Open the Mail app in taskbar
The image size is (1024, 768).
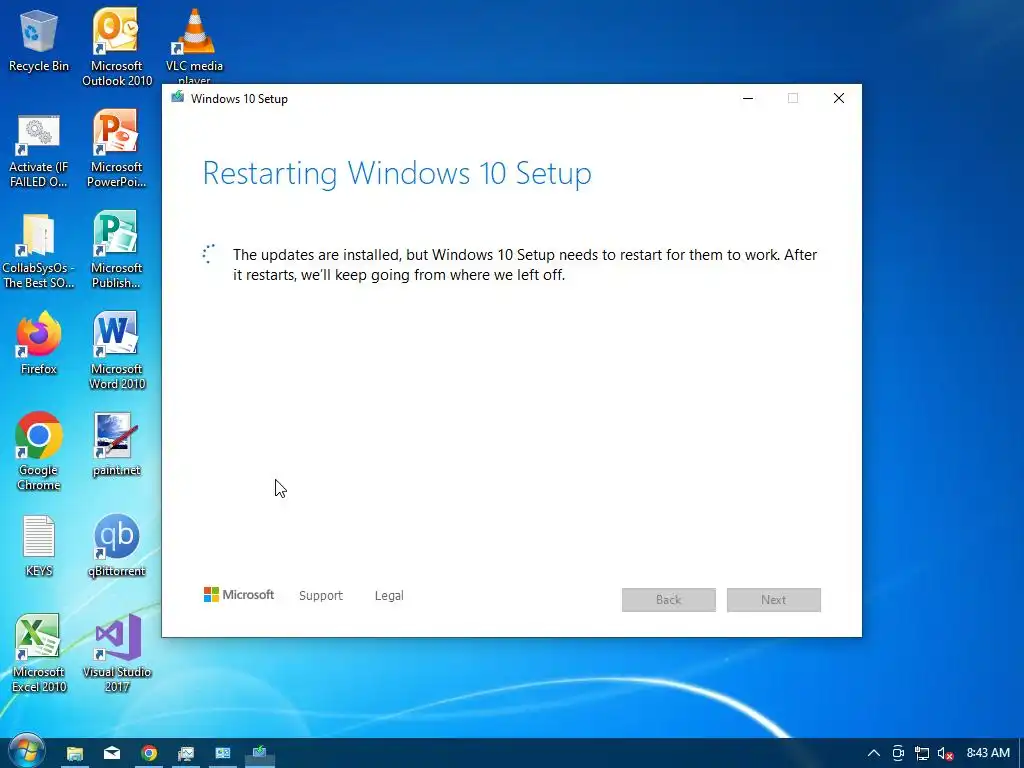[112, 753]
